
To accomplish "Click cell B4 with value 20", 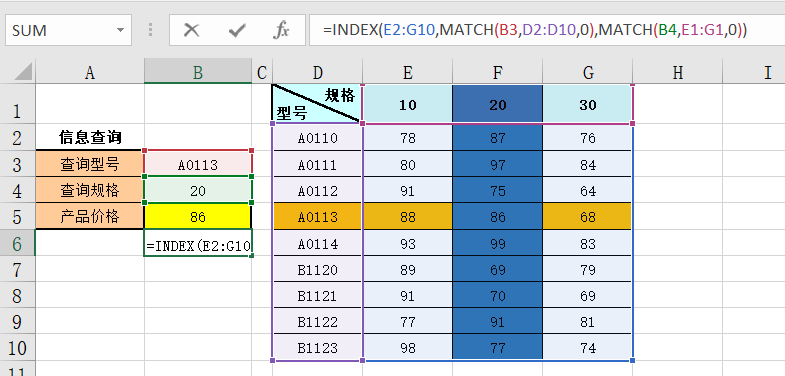I will [x=198, y=190].
